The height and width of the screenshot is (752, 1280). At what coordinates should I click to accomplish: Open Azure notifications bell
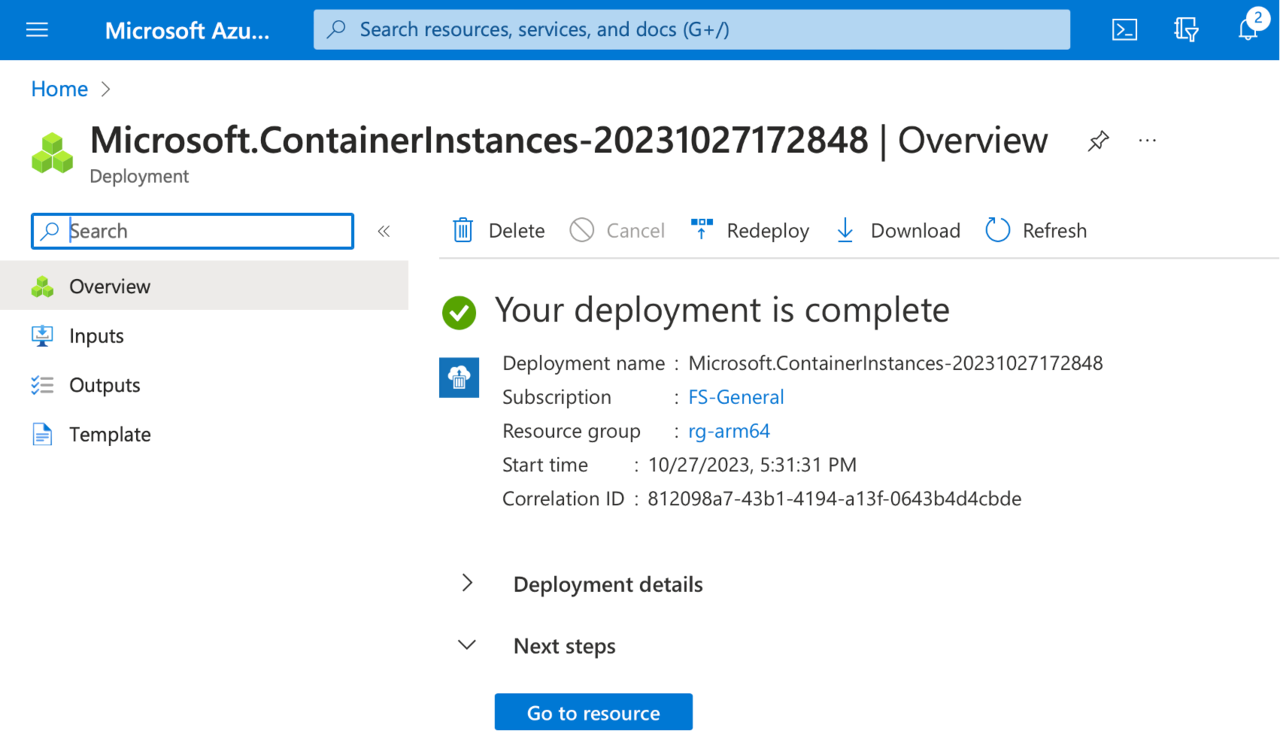1247,29
